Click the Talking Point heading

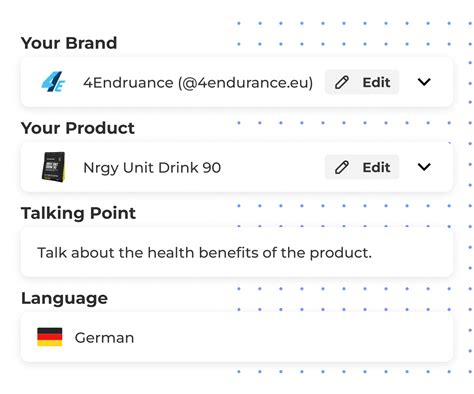[78, 213]
